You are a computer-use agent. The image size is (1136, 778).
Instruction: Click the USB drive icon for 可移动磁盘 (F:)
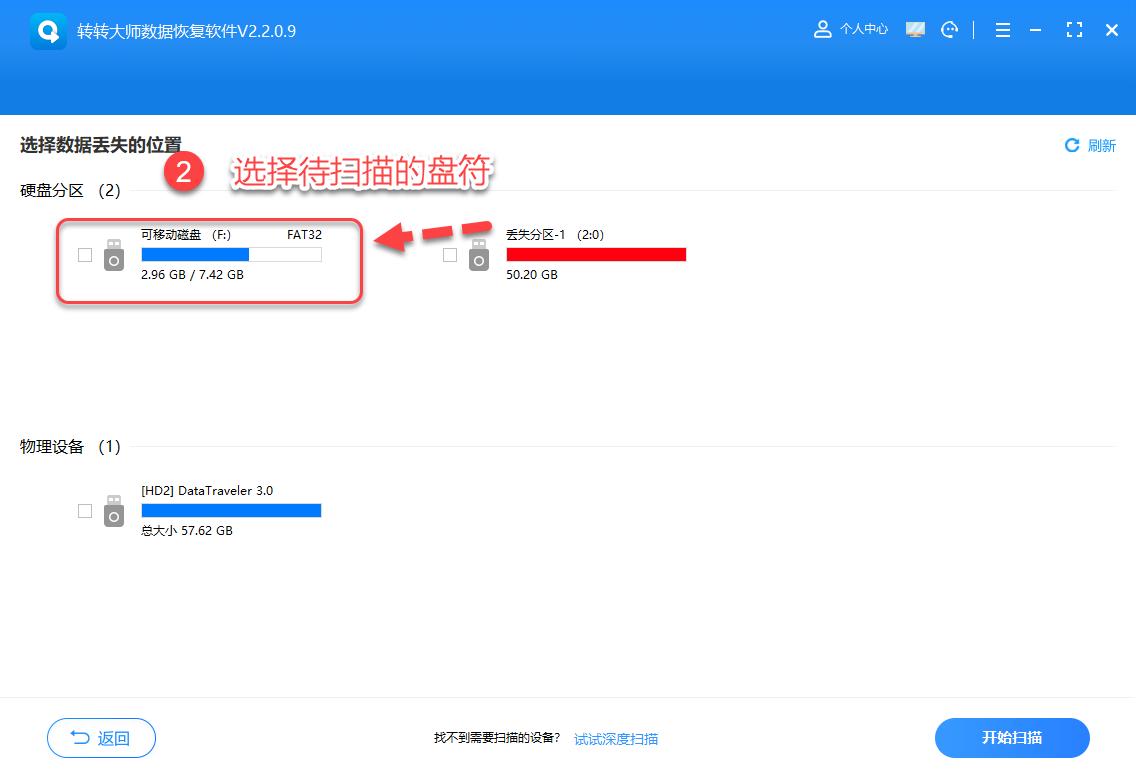[114, 255]
